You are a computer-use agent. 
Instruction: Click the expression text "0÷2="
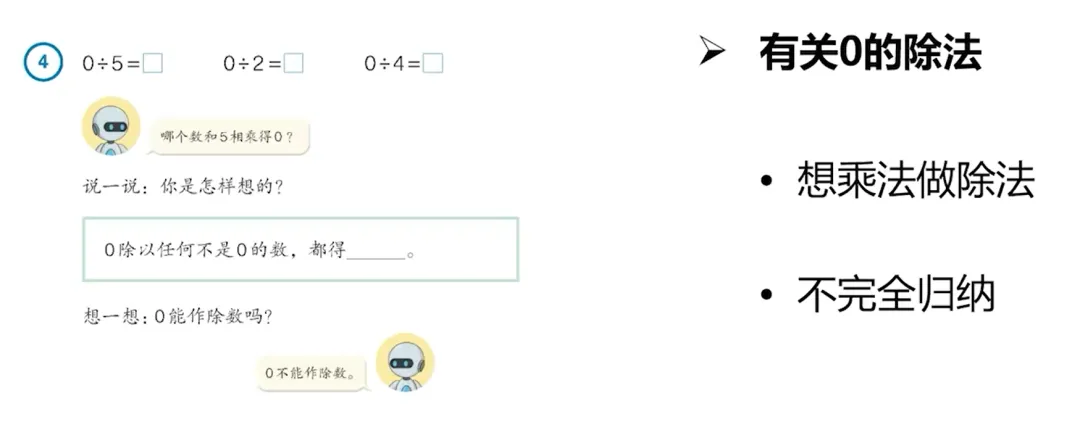point(251,63)
